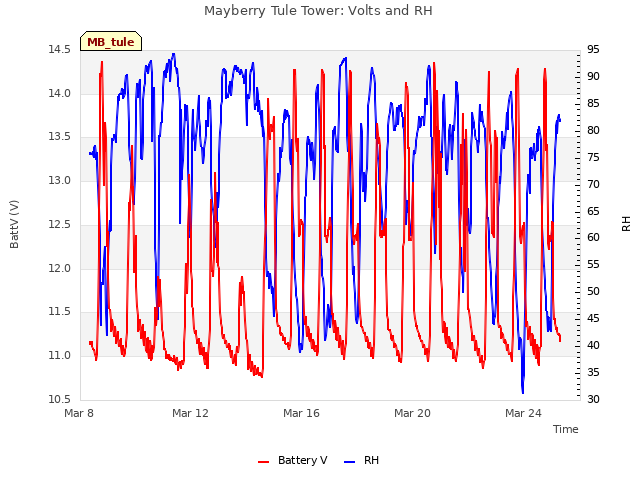The width and height of the screenshot is (640, 480).
Task: Click the right-side RH axis label
Action: pos(626,224)
